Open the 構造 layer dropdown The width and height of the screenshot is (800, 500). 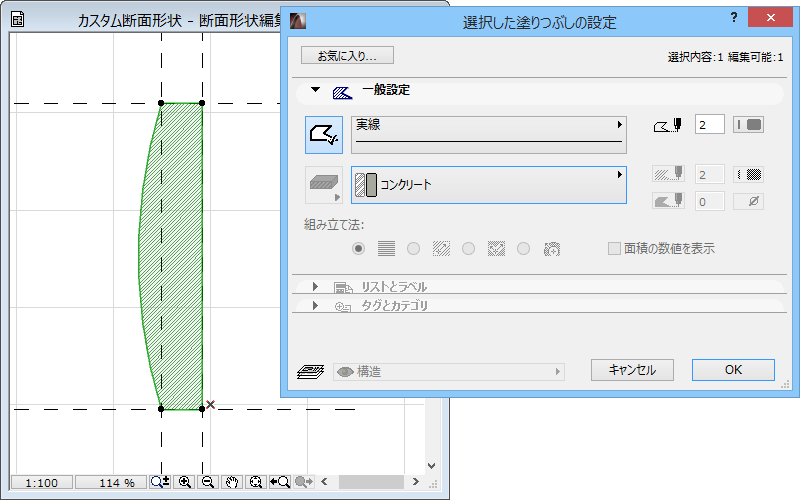click(x=449, y=372)
